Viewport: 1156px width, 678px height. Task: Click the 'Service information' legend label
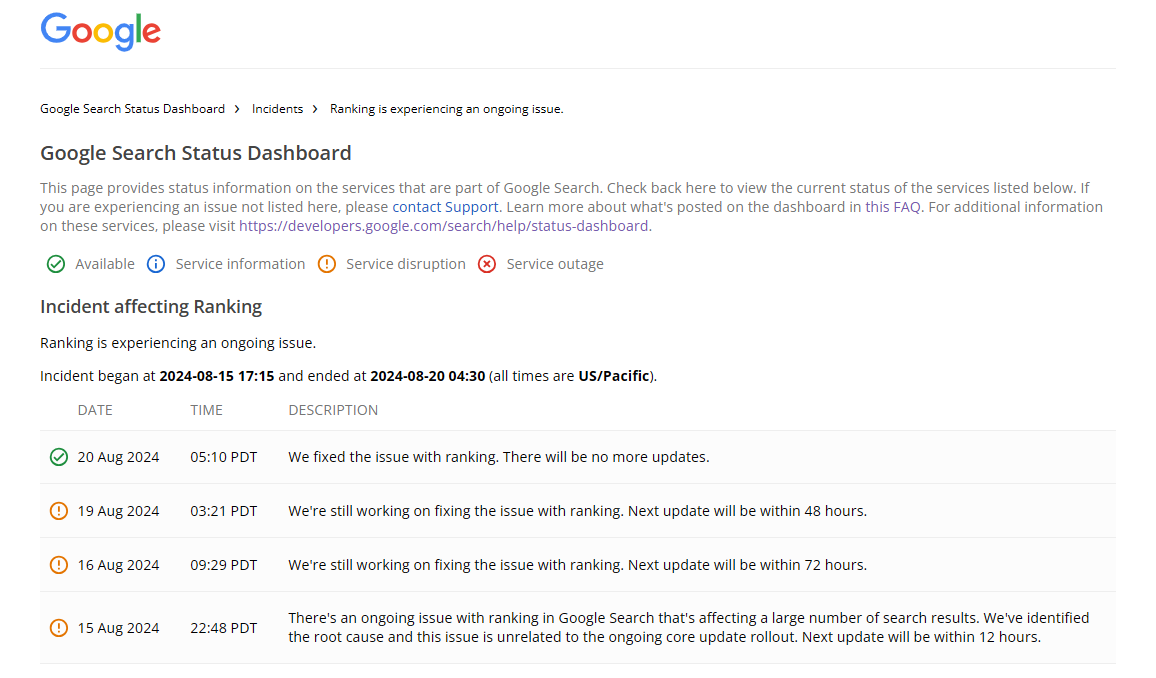pos(240,265)
